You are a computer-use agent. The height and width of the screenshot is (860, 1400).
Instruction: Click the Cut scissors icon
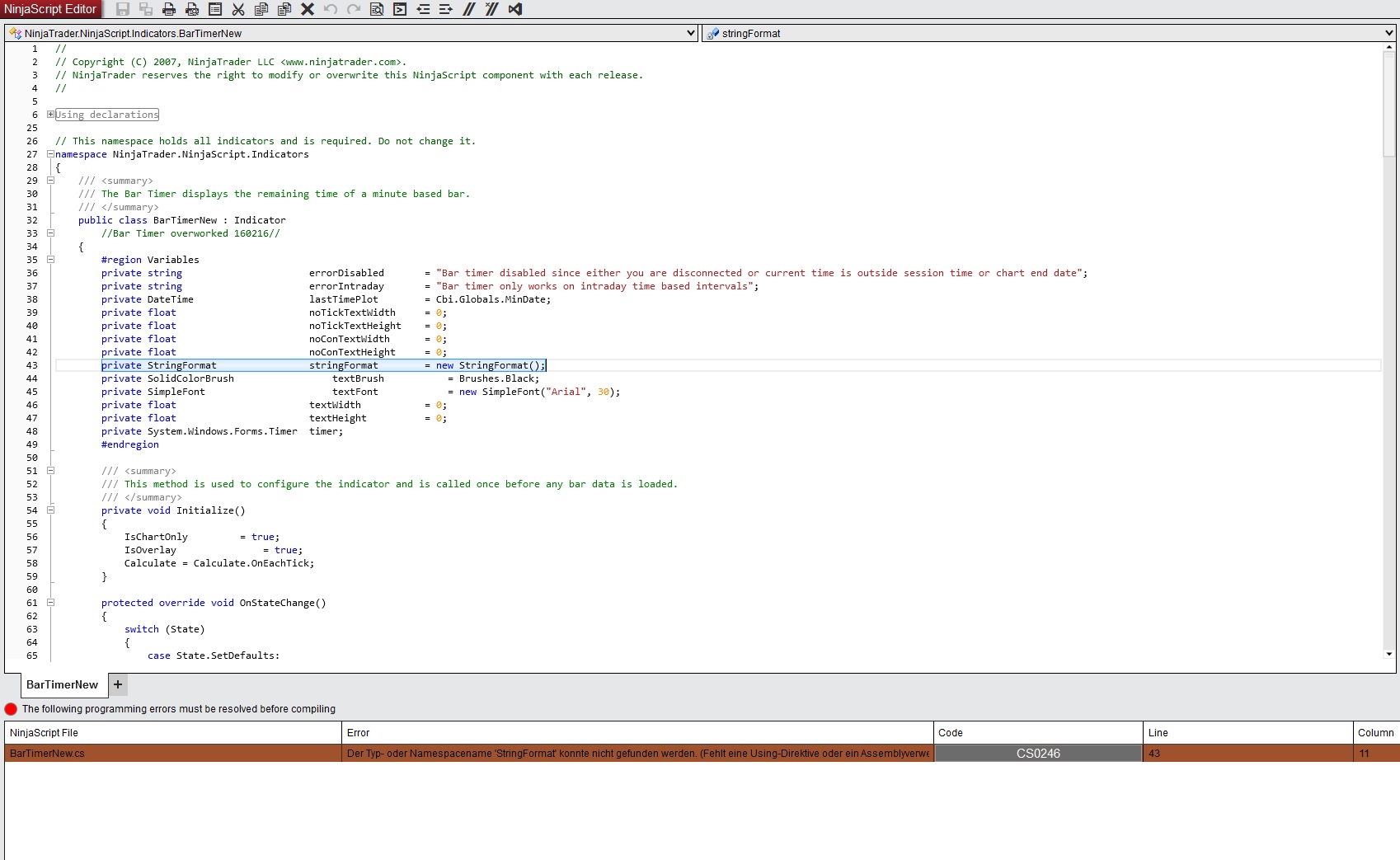point(238,9)
